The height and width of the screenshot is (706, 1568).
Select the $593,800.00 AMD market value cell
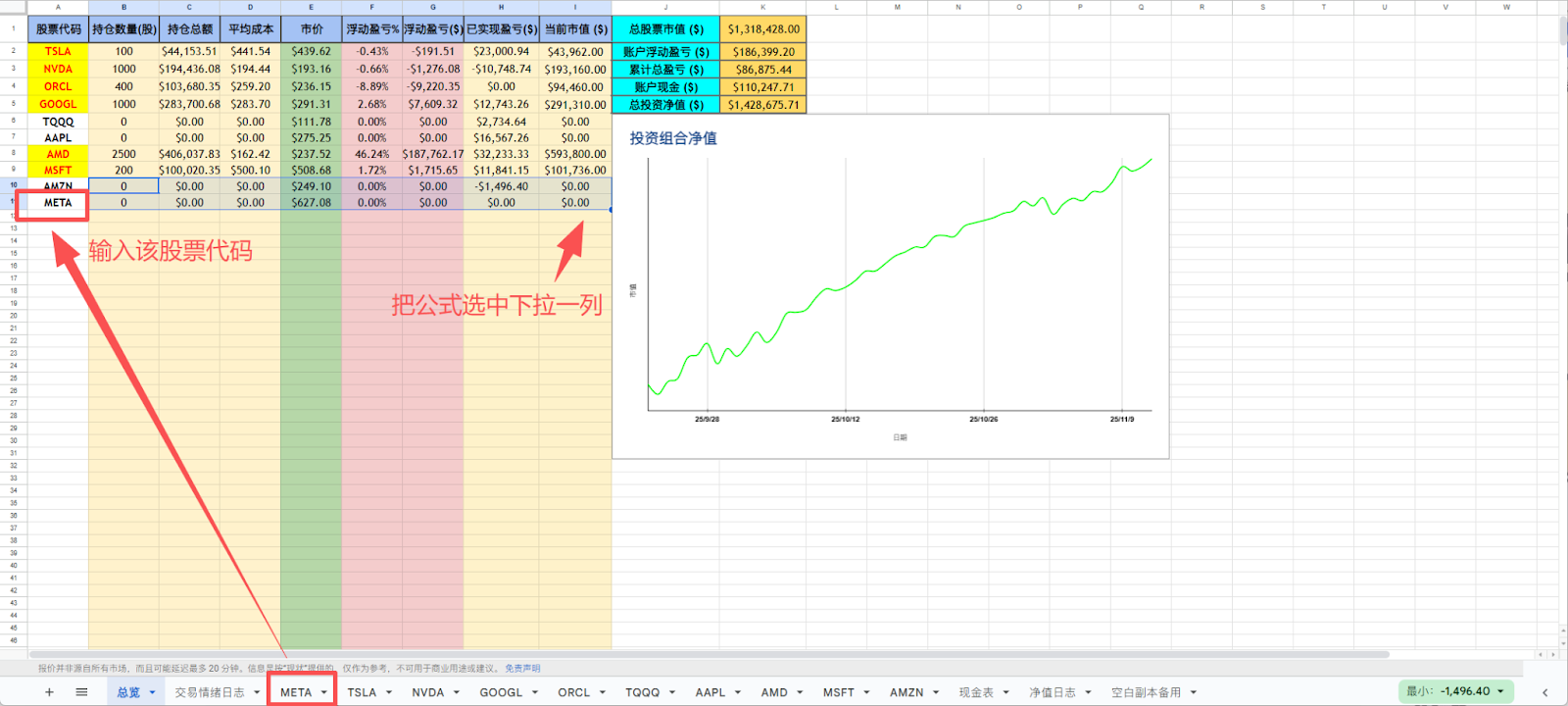pyautogui.click(x=575, y=154)
